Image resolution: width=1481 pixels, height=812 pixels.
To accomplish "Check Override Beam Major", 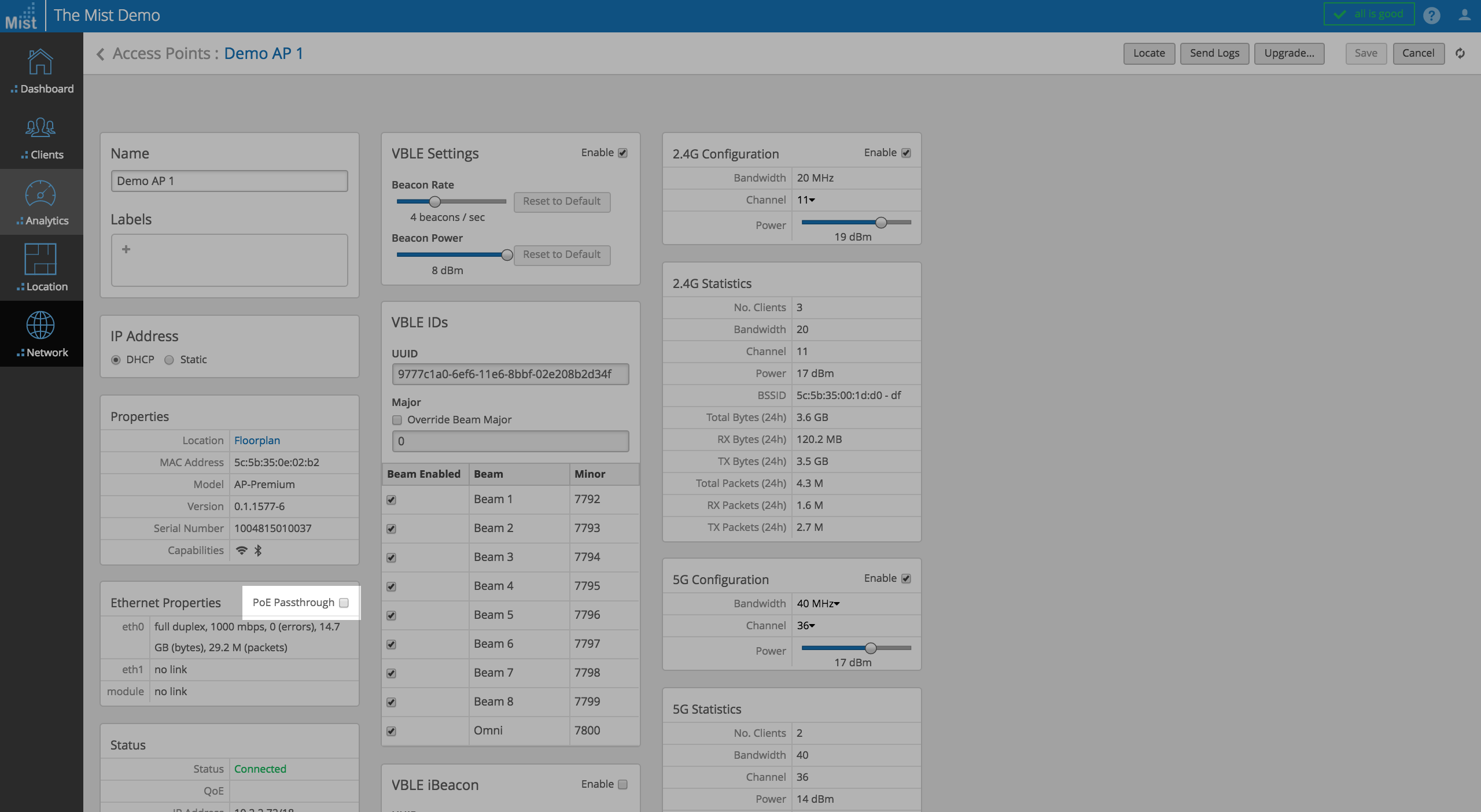I will point(397,420).
